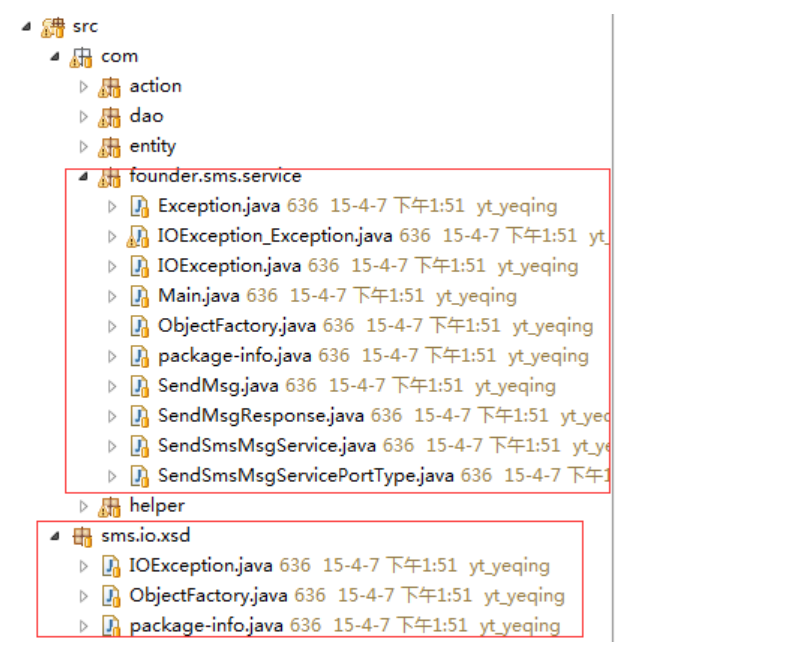Select IOException.java name in founder.sms.service
Image resolution: width=791 pixels, height=652 pixels.
click(230, 266)
